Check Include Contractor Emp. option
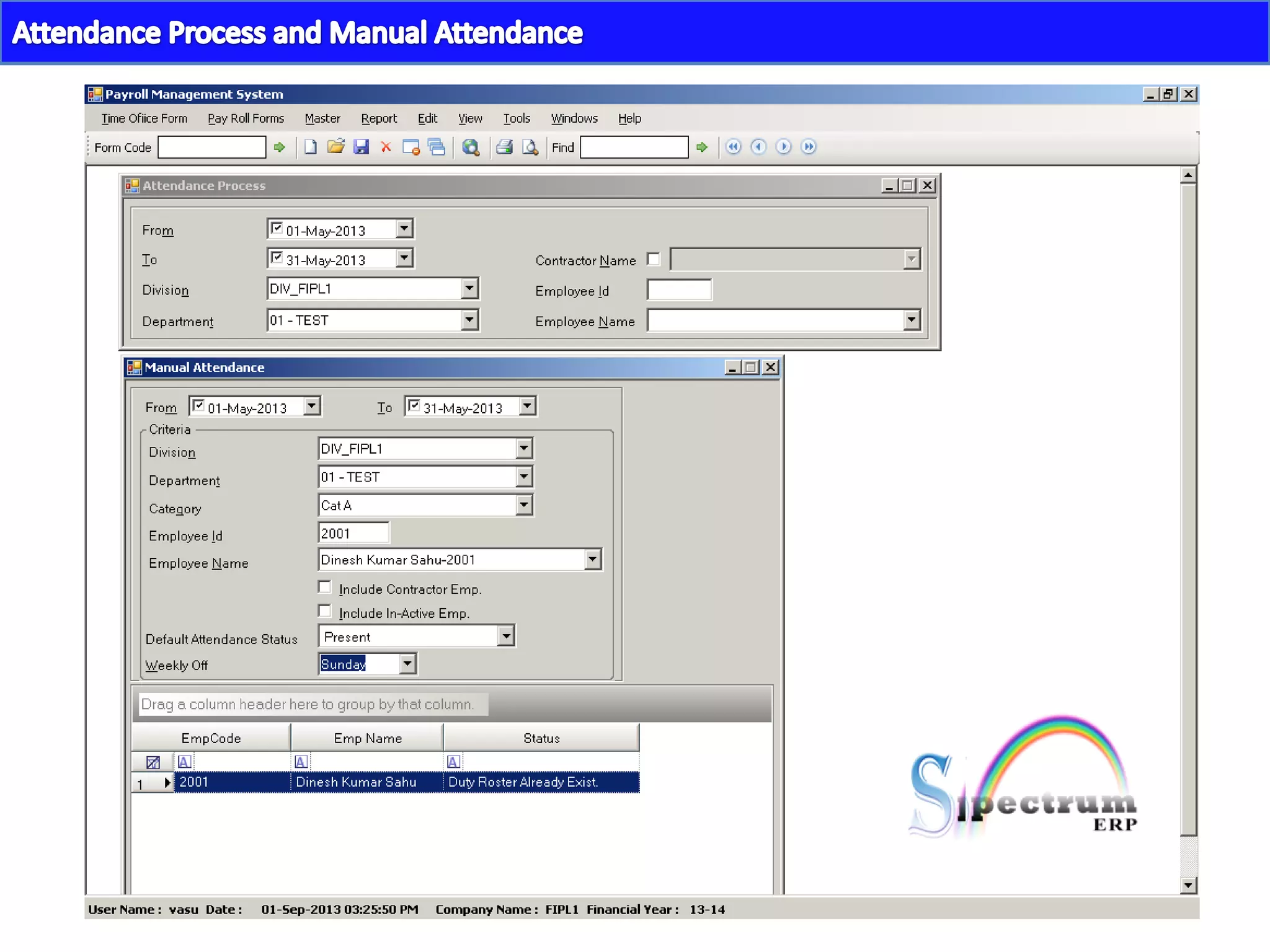 (x=324, y=587)
